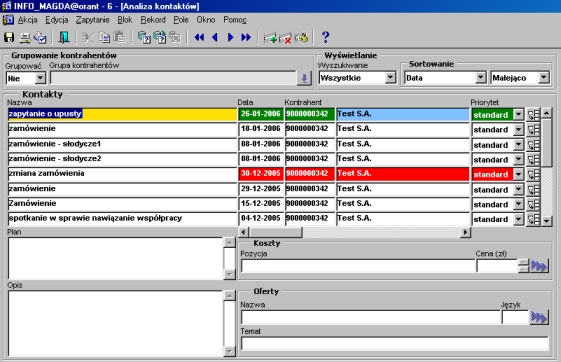Click into the Opis text area
The image size is (561, 362).
pos(116,323)
